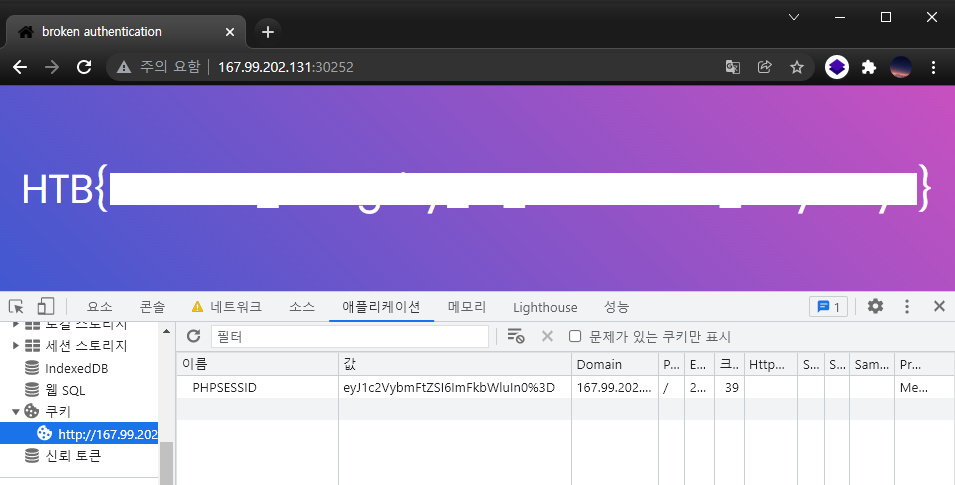Click the Http column header
The image size is (955, 485).
(x=771, y=364)
